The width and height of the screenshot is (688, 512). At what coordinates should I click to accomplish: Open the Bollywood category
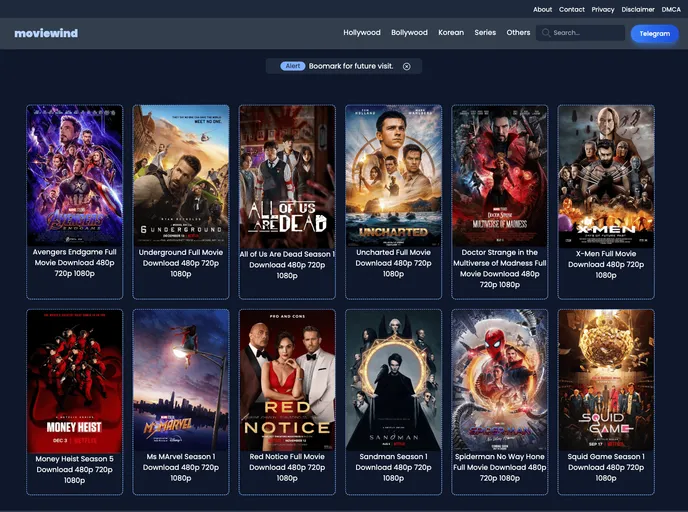(x=409, y=32)
